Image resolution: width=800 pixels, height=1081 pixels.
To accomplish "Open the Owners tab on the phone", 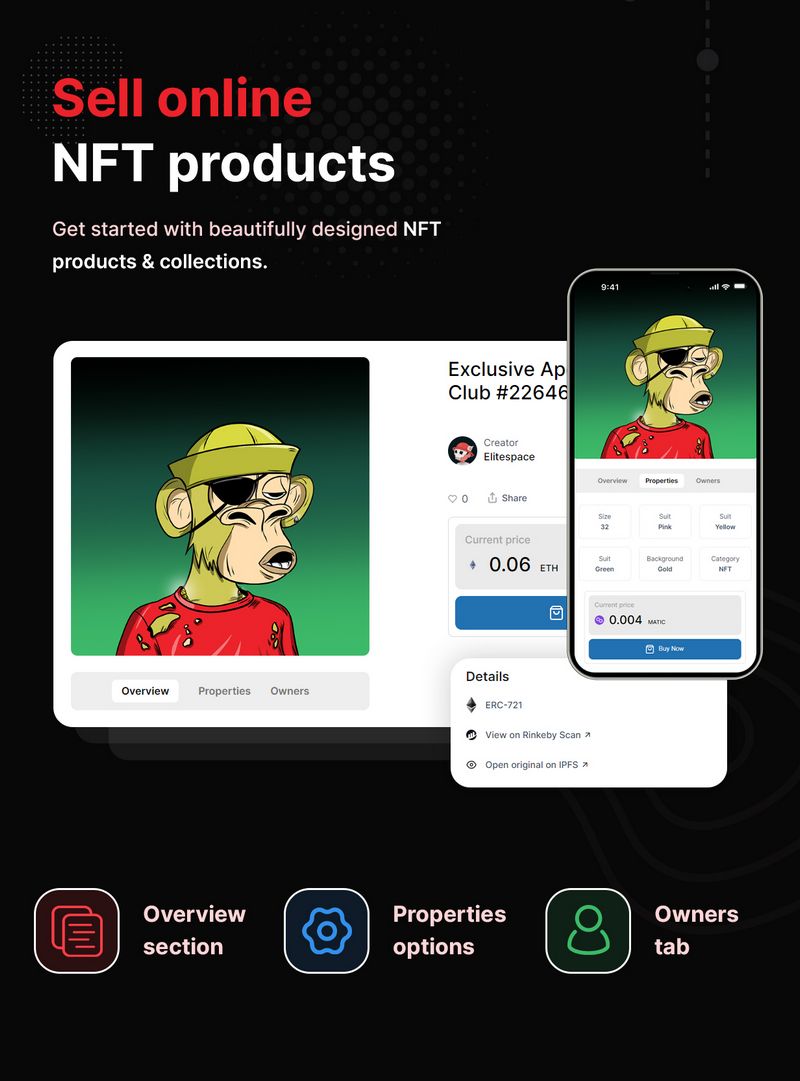I will pos(708,481).
